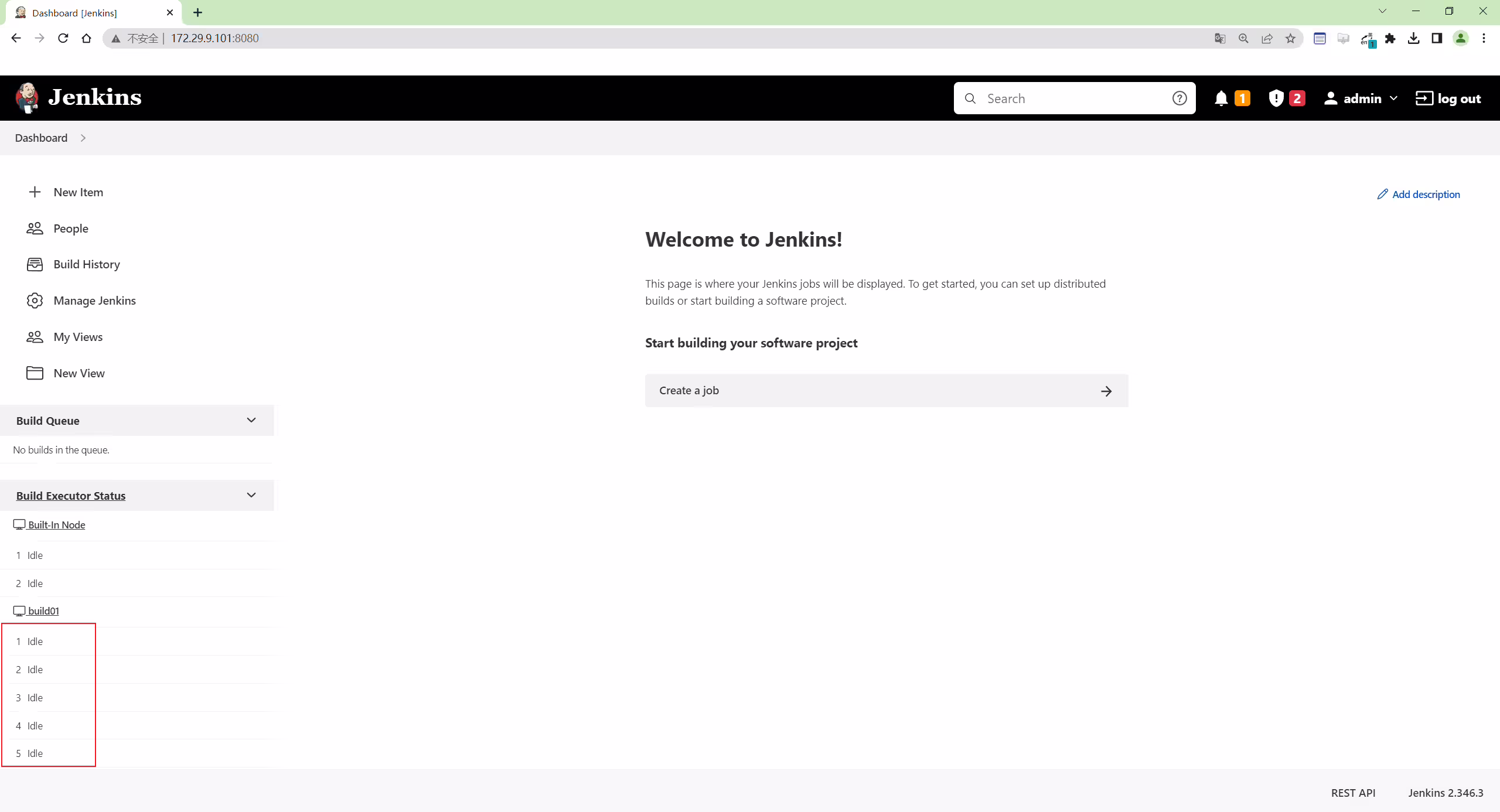This screenshot has height=812, width=1500.
Task: Click the New Item plus icon
Action: [35, 192]
